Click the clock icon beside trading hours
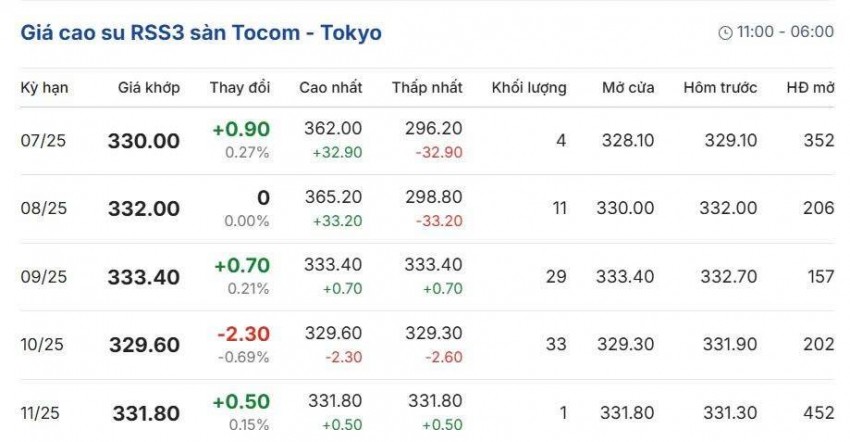Viewport: 850px width, 442px height. (725, 32)
